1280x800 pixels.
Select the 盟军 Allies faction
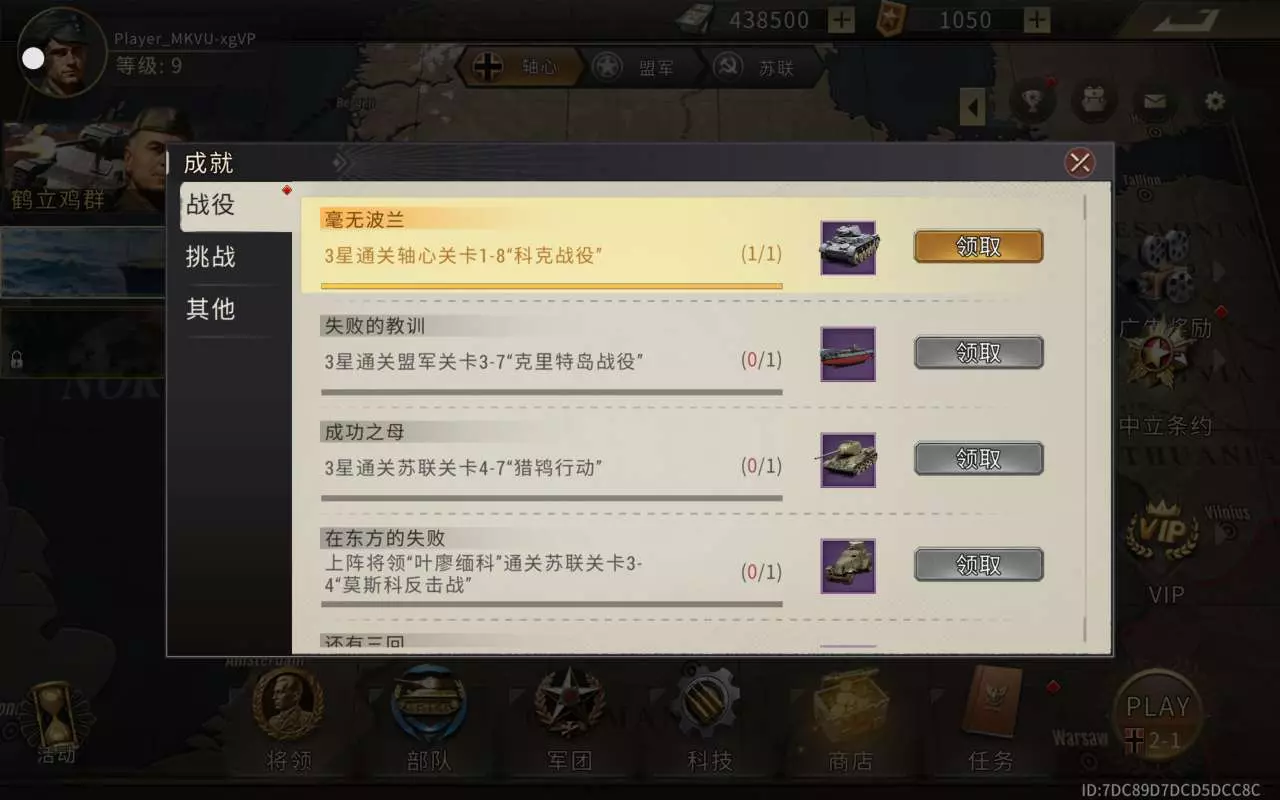(x=640, y=68)
